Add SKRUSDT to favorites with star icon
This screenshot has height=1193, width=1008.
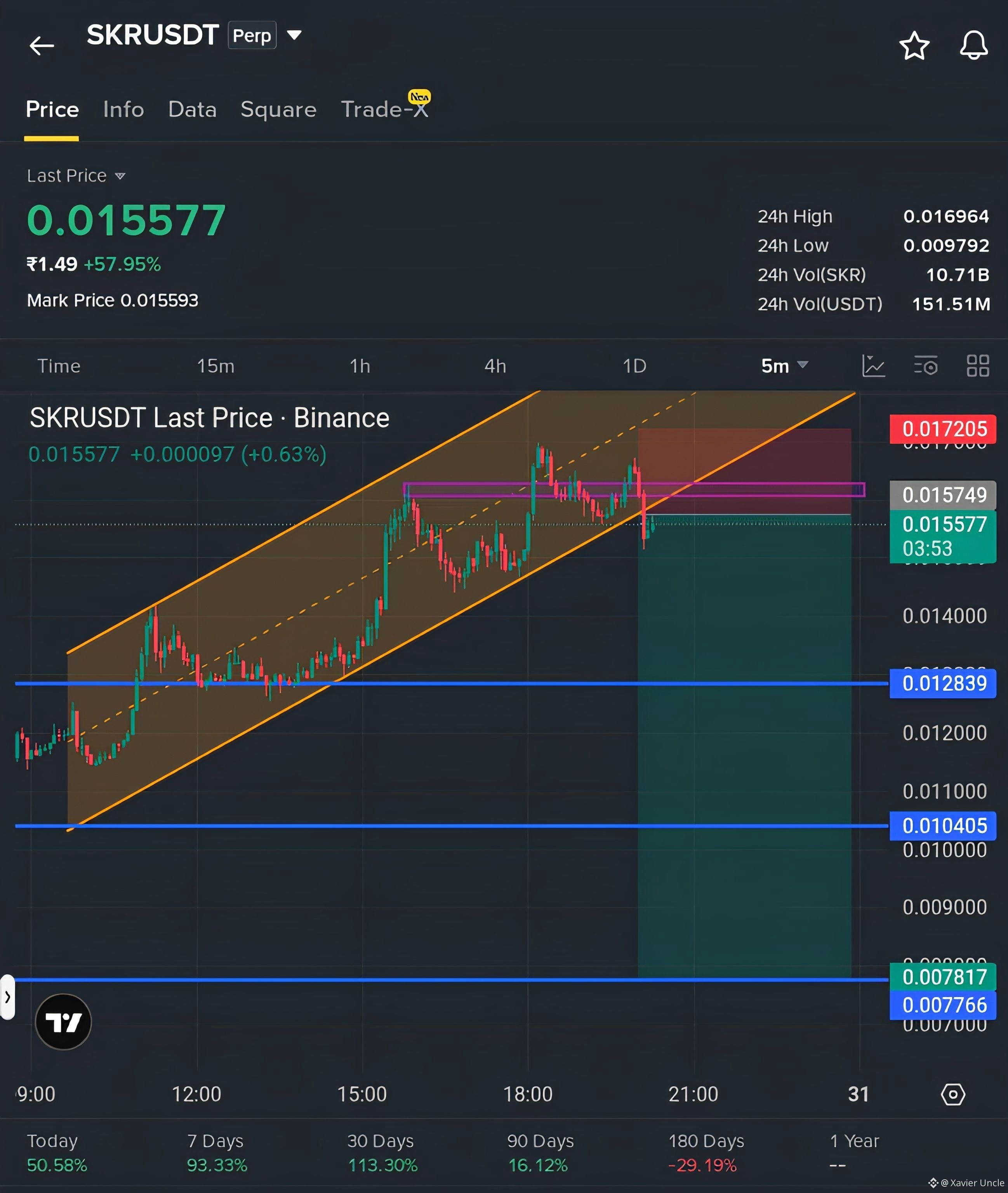[x=914, y=46]
